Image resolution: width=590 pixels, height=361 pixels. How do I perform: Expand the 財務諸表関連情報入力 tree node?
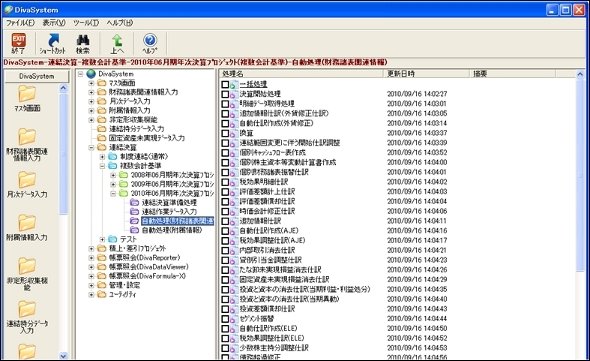[x=91, y=92]
